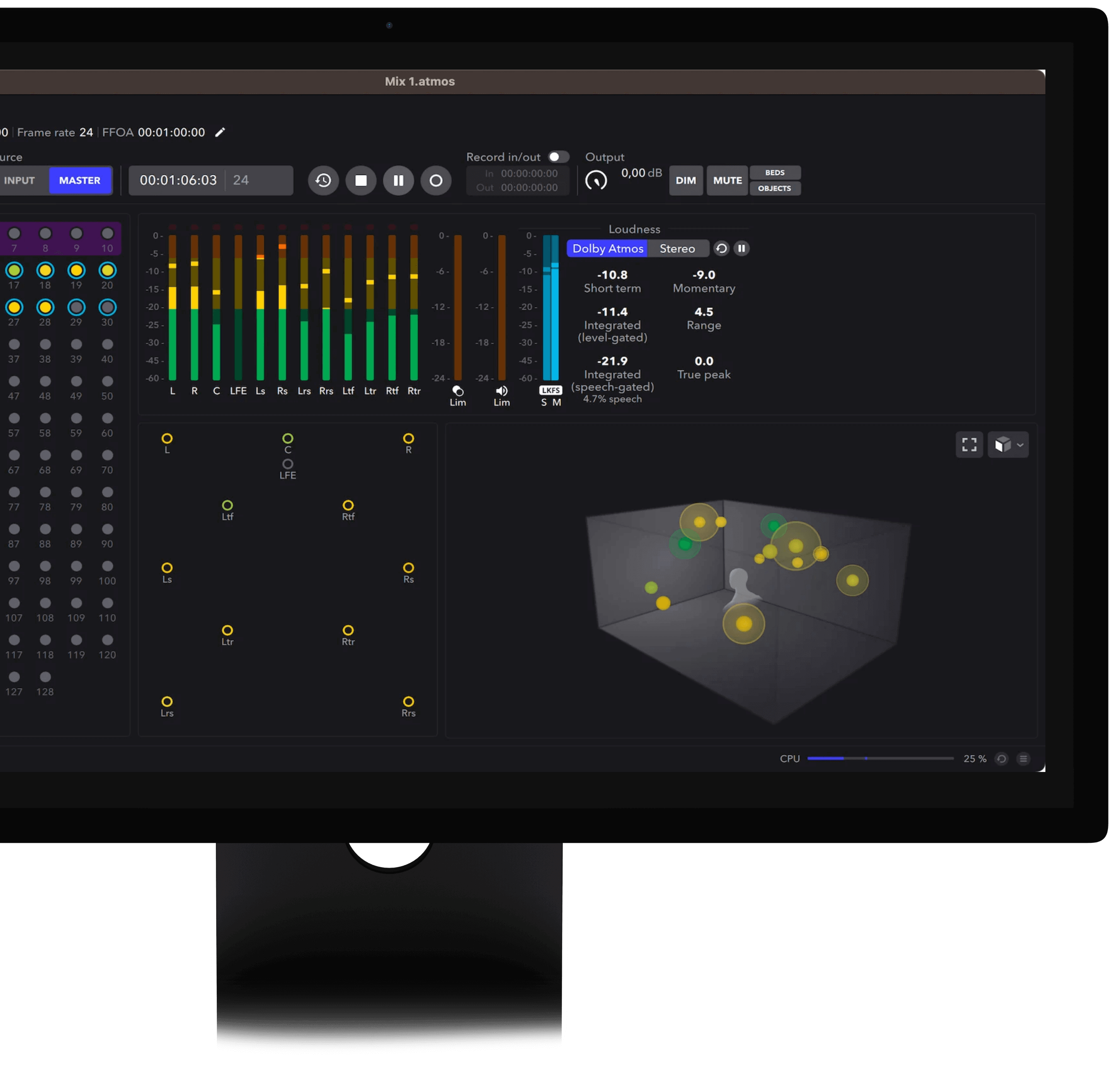Viewport: 1120px width, 1079px height.
Task: Click the BEDS button
Action: click(x=775, y=172)
